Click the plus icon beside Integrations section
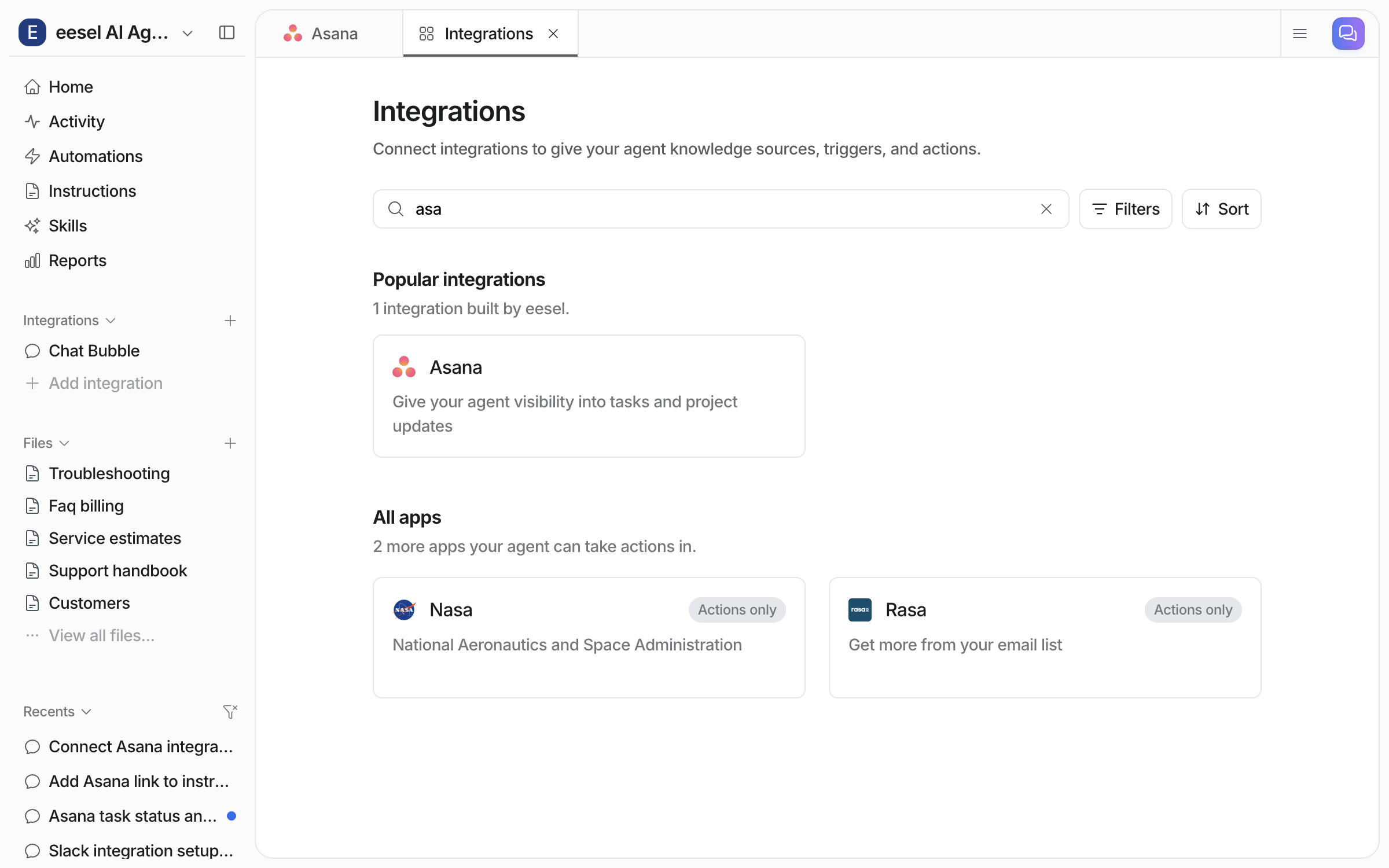This screenshot has height=868, width=1389. click(230, 321)
